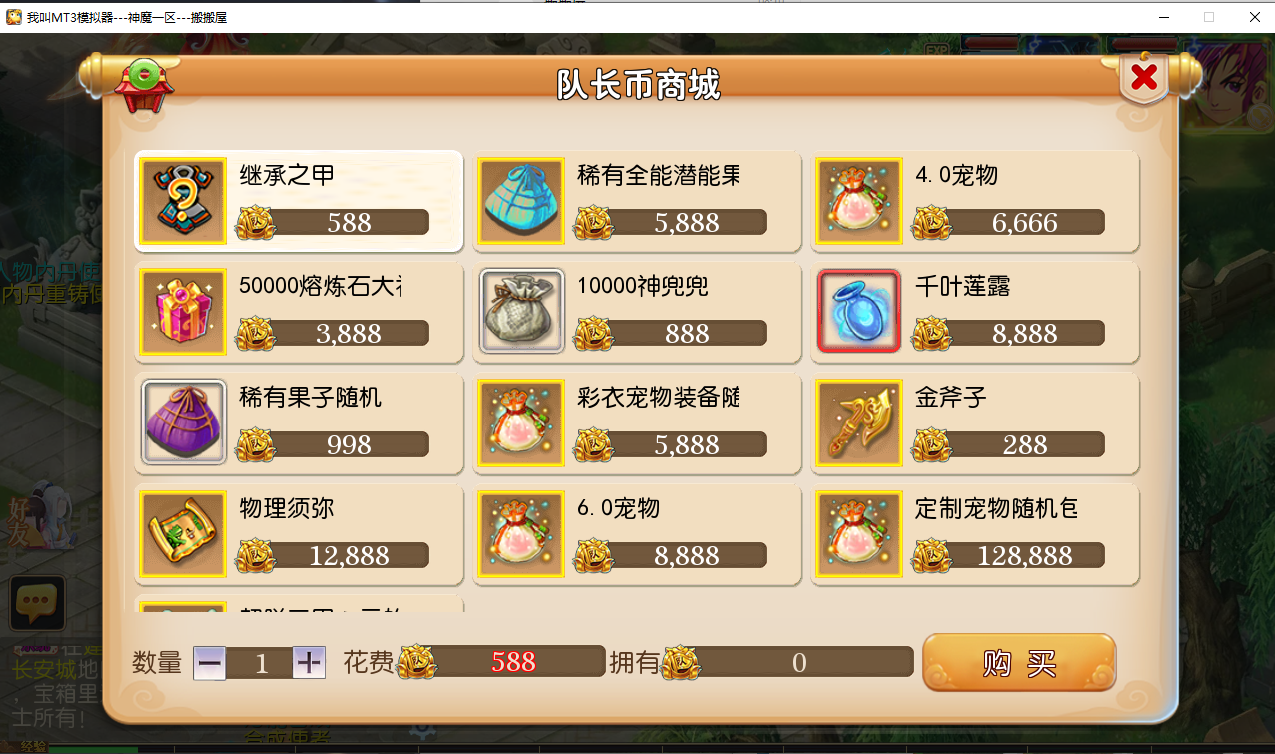The height and width of the screenshot is (754, 1275).
Task: Select the 物理须弥 scroll icon
Action: tap(183, 534)
